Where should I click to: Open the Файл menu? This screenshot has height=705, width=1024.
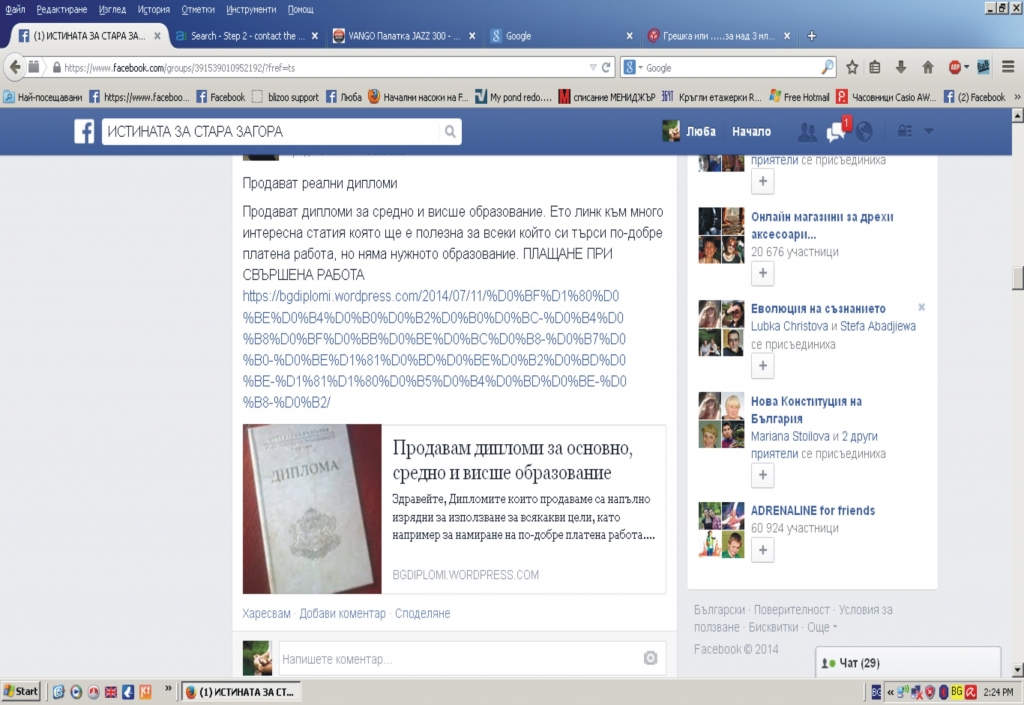(15, 9)
